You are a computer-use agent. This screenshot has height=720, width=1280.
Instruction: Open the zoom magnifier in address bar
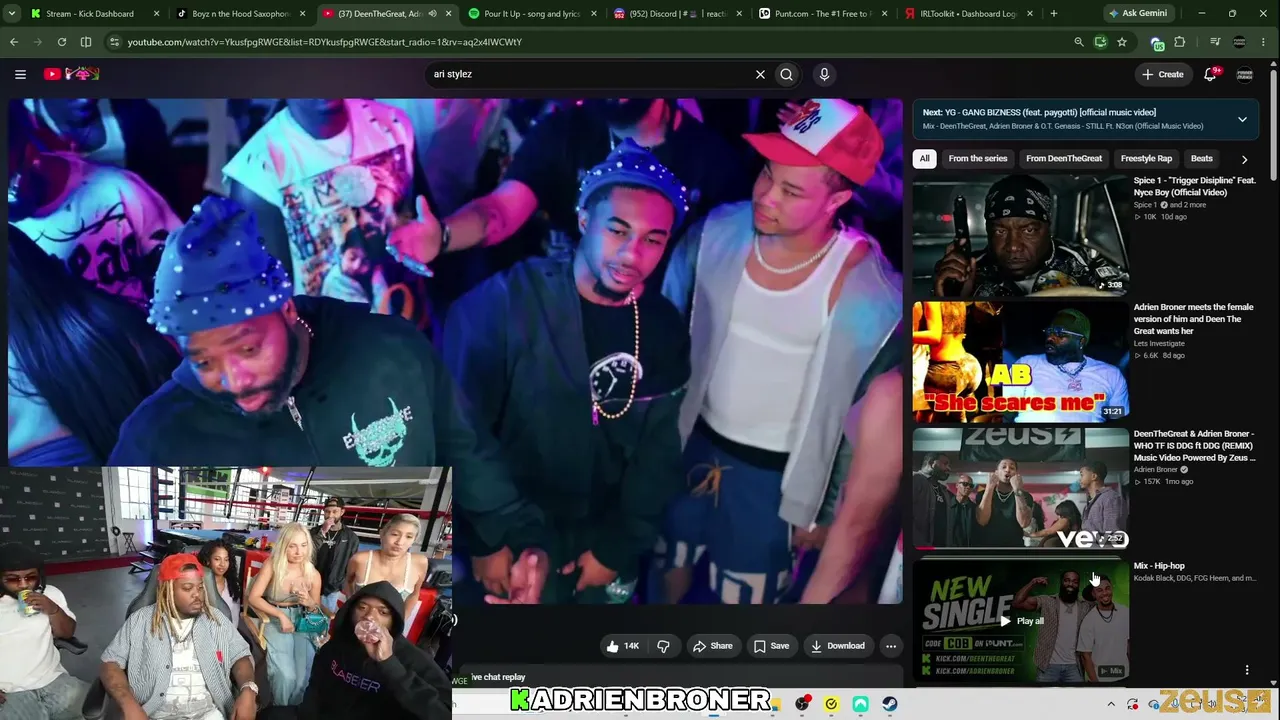1078,42
